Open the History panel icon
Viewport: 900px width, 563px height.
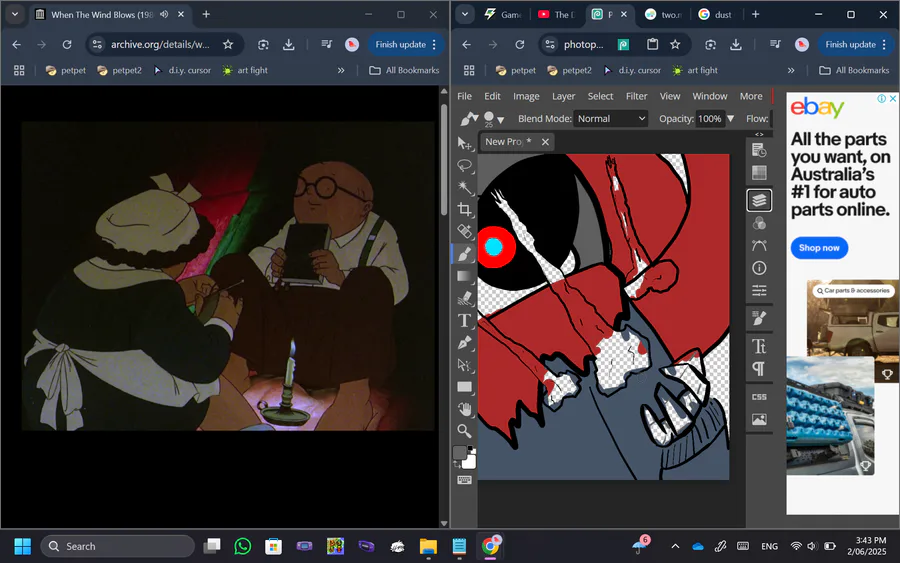[x=759, y=150]
